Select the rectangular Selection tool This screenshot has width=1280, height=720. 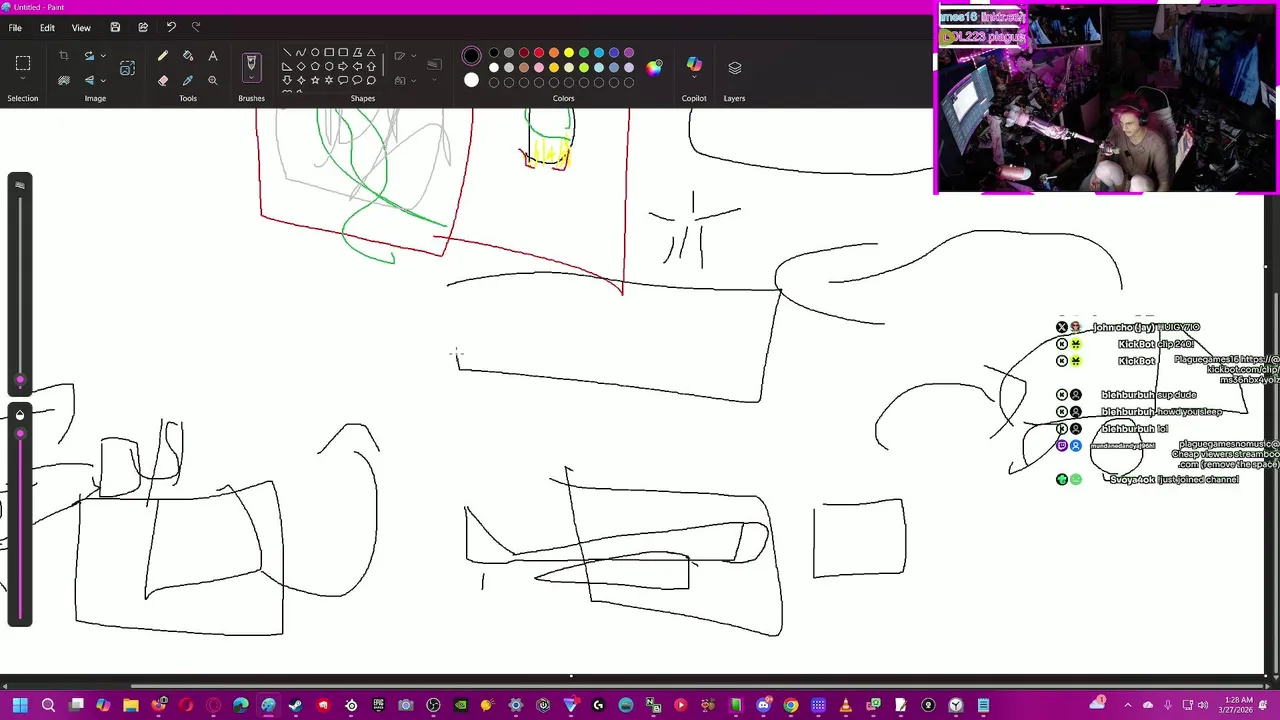point(23,63)
